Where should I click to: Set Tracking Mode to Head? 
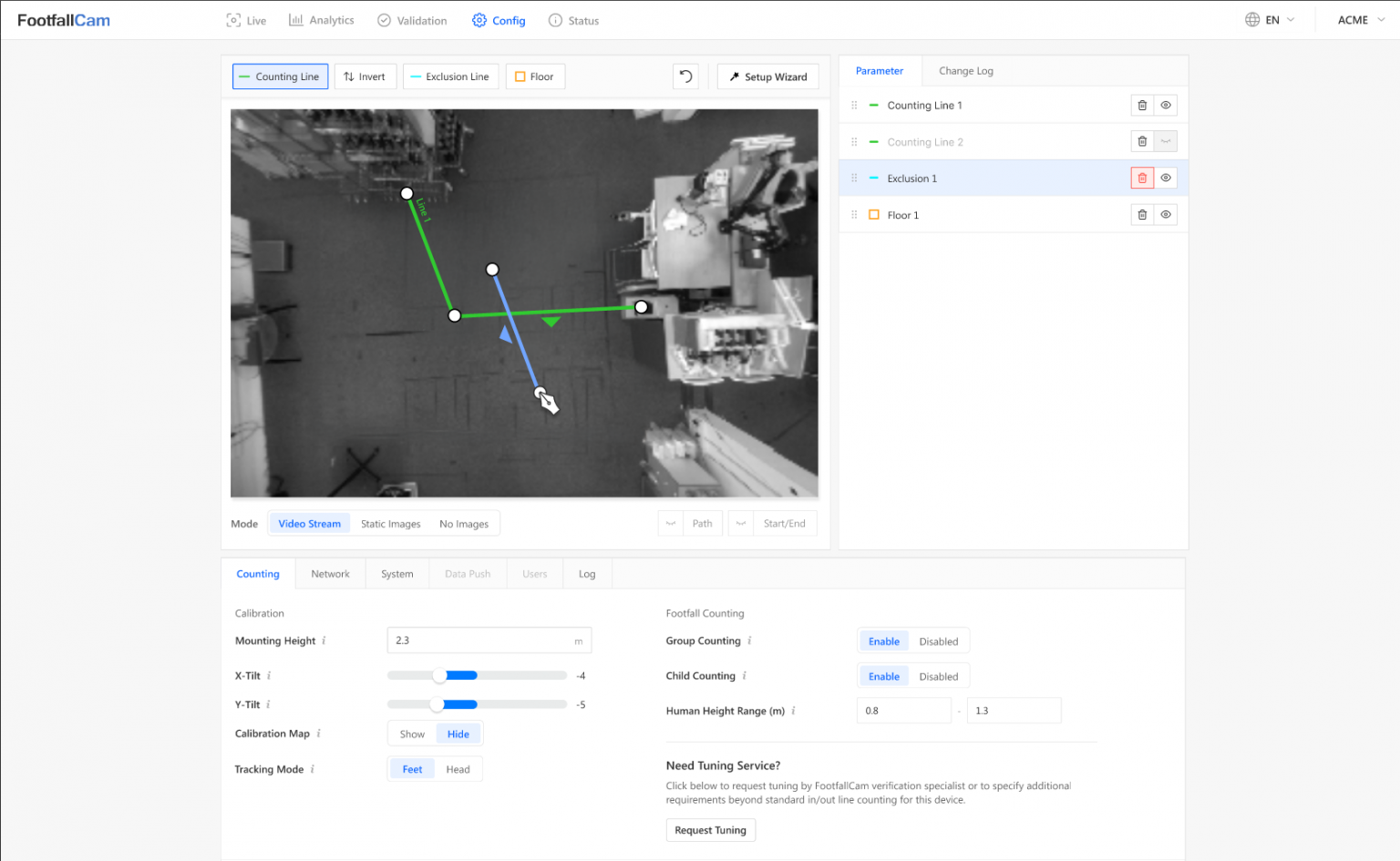[x=458, y=768]
